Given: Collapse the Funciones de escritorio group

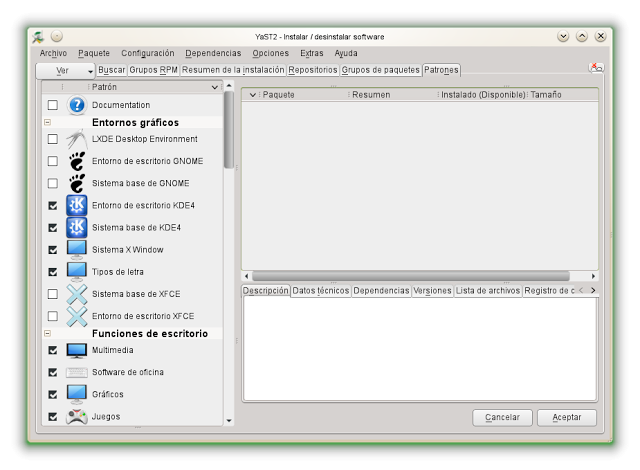Looking at the screenshot, I should point(47,333).
